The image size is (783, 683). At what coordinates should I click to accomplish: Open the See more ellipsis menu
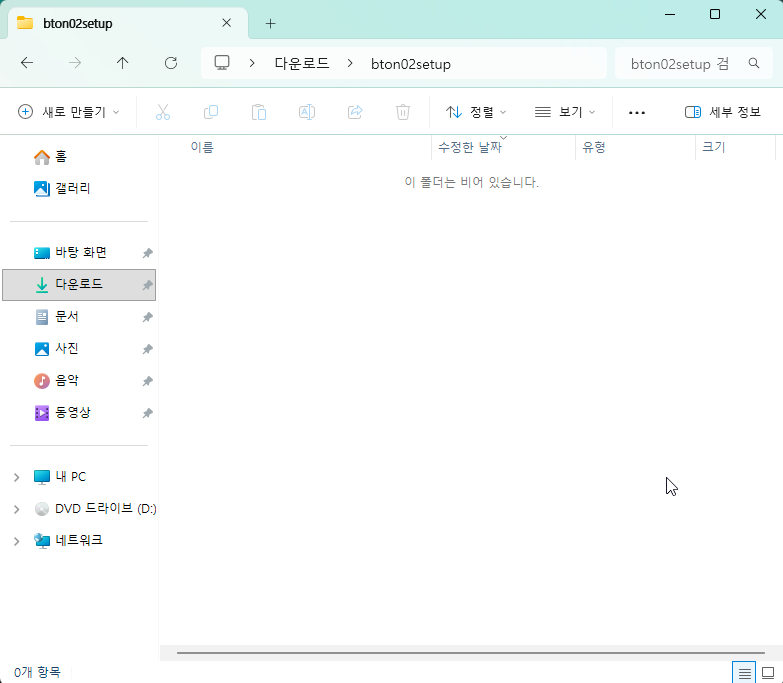pos(637,112)
